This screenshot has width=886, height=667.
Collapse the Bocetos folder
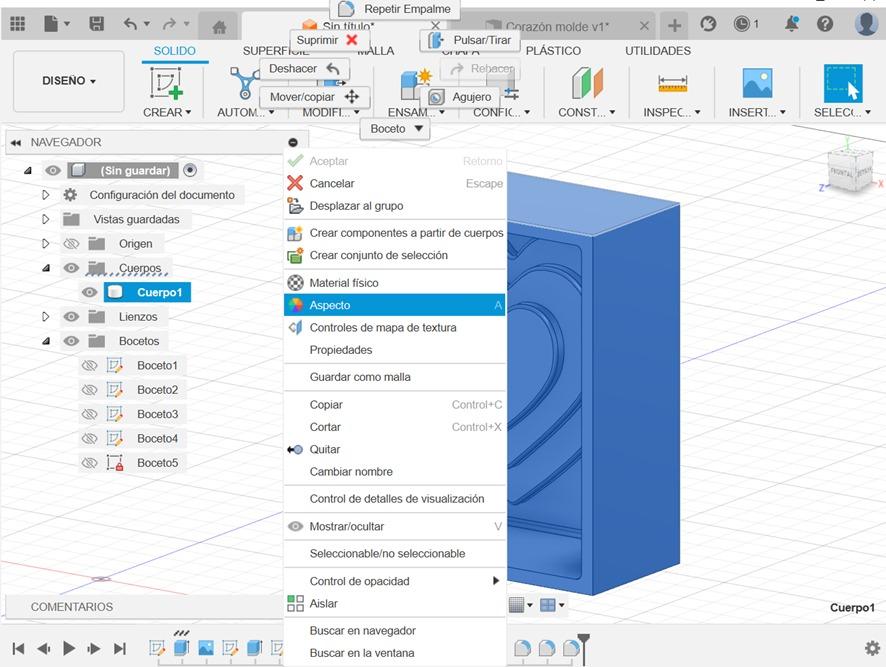coord(46,341)
